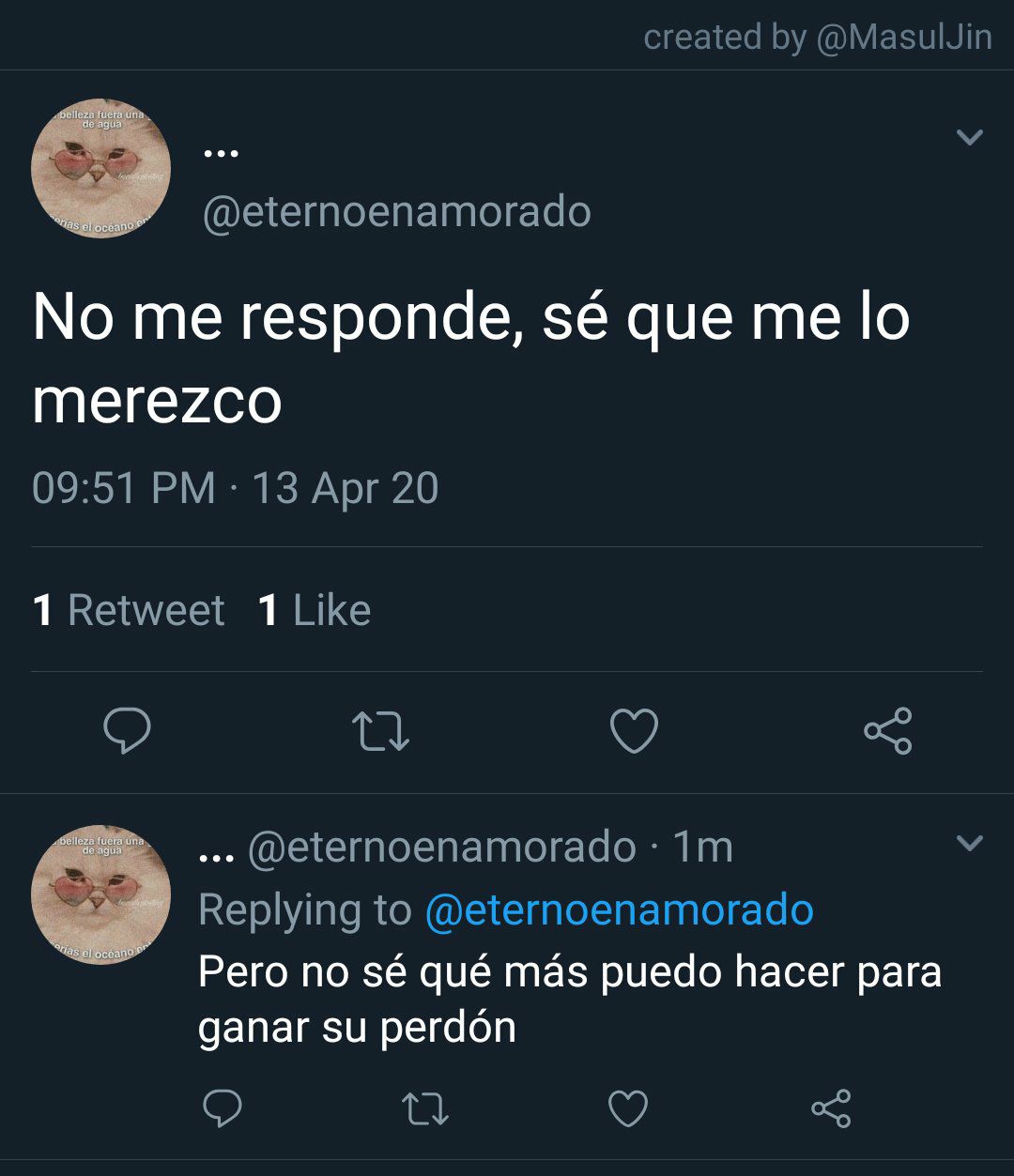The width and height of the screenshot is (1014, 1176).
Task: Expand reply tweet options chevron
Action: coord(969,842)
